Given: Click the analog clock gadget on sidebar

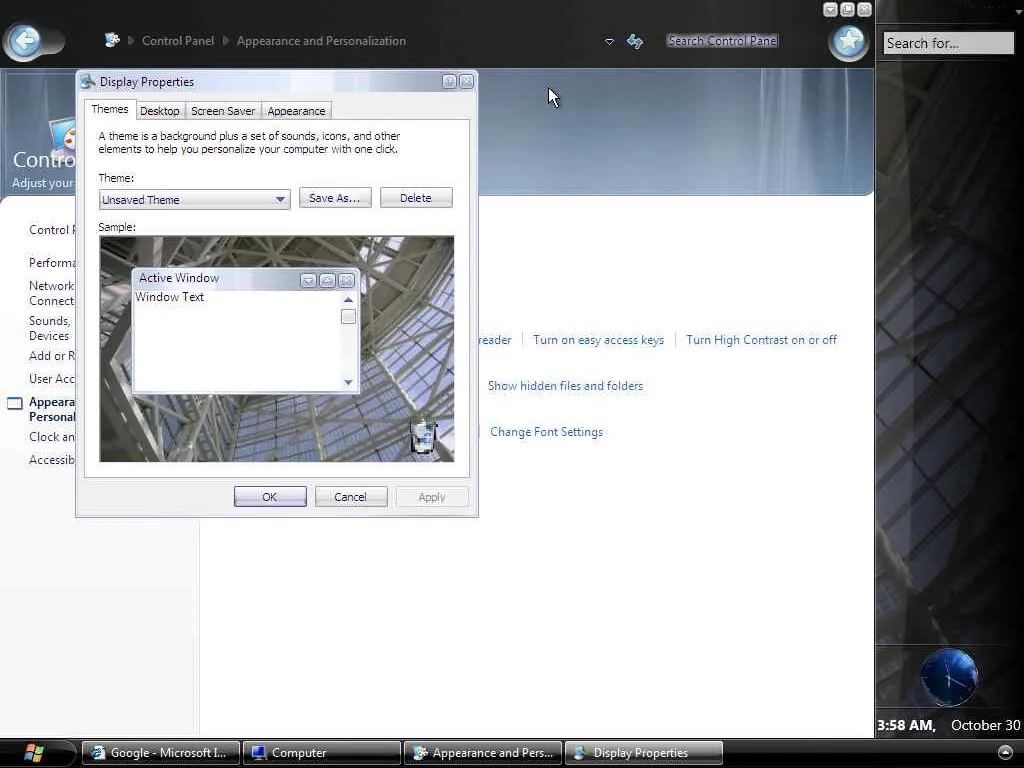Looking at the screenshot, I should [949, 678].
